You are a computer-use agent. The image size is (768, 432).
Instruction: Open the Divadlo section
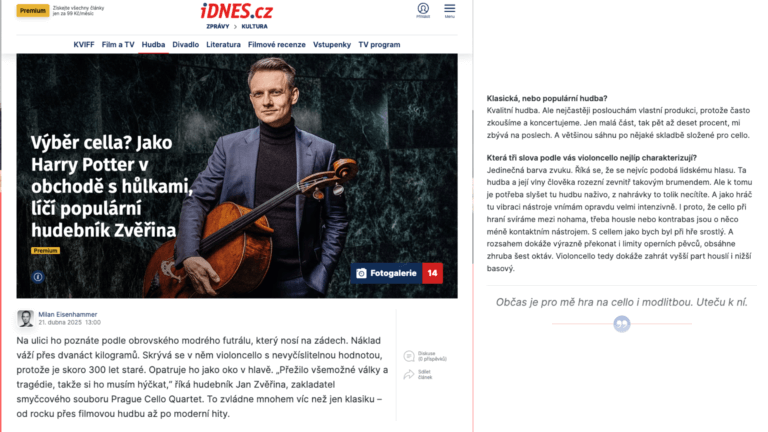[186, 45]
